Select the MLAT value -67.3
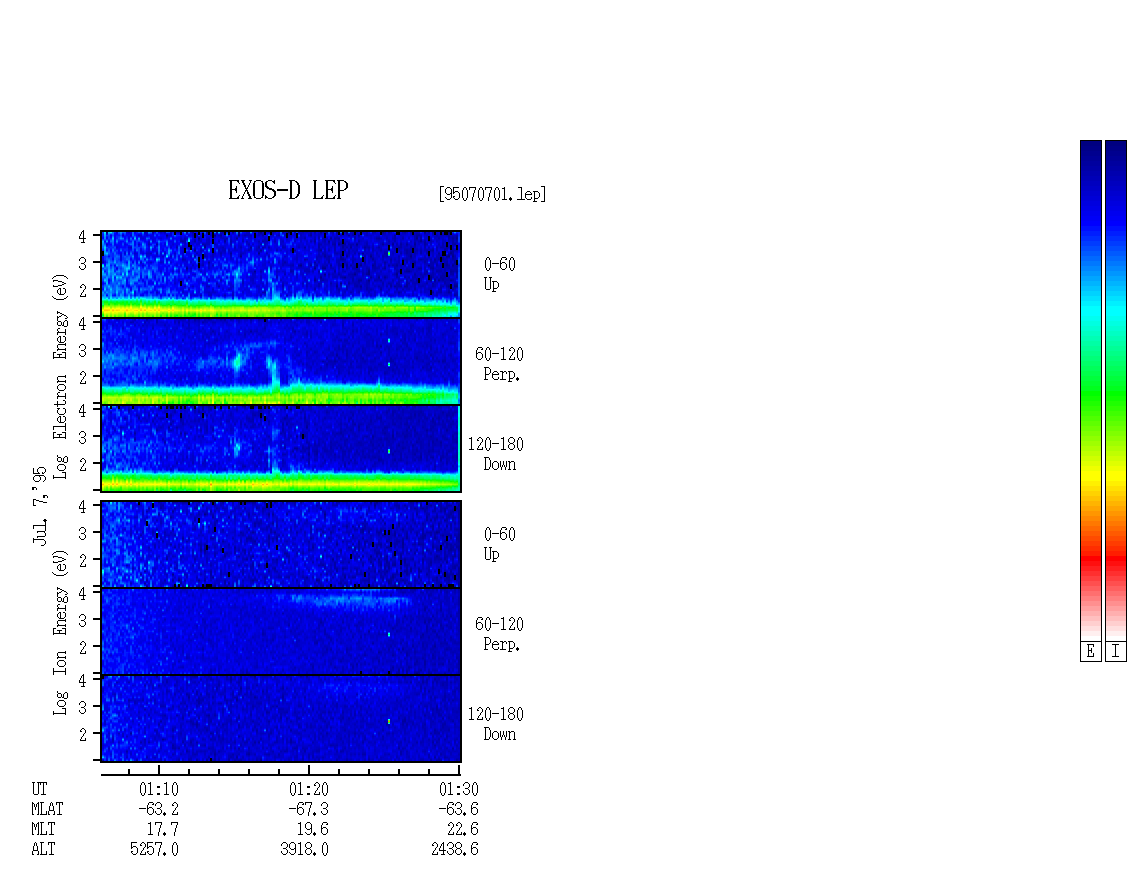Viewport: 1130px width, 875px height. click(308, 809)
